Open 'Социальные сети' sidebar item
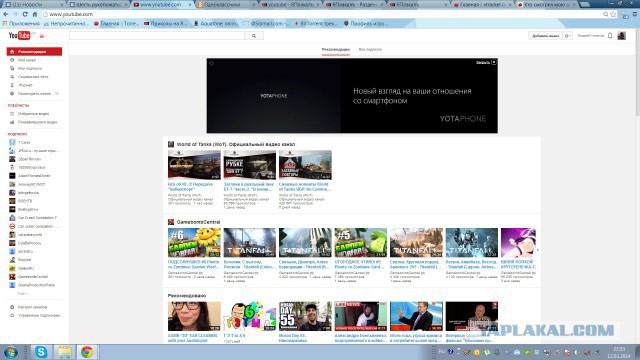Image resolution: width=640 pixels, height=360 pixels. pyautogui.click(x=34, y=77)
